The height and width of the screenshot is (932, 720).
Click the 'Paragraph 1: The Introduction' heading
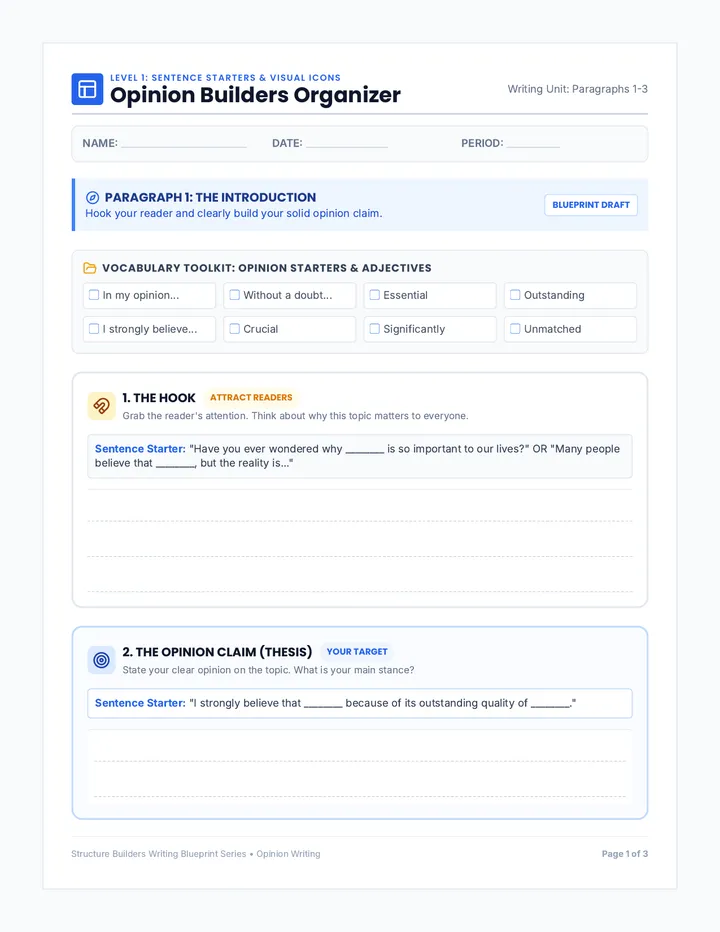coord(210,197)
